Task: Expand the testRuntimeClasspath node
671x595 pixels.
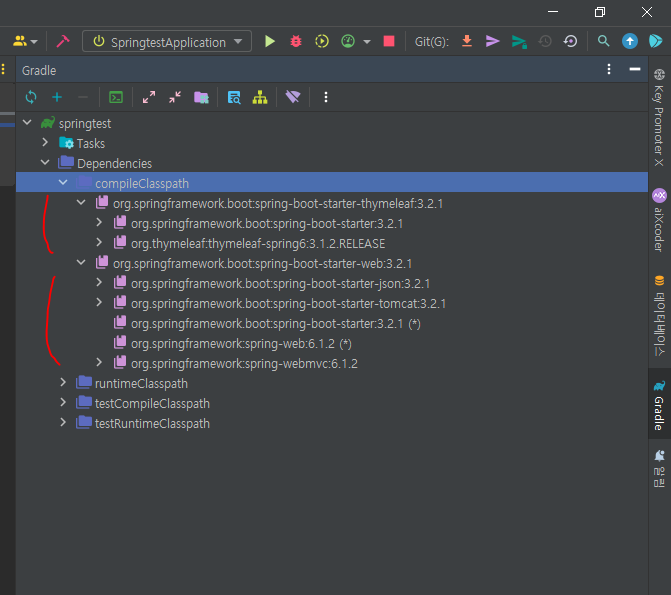Action: point(63,422)
